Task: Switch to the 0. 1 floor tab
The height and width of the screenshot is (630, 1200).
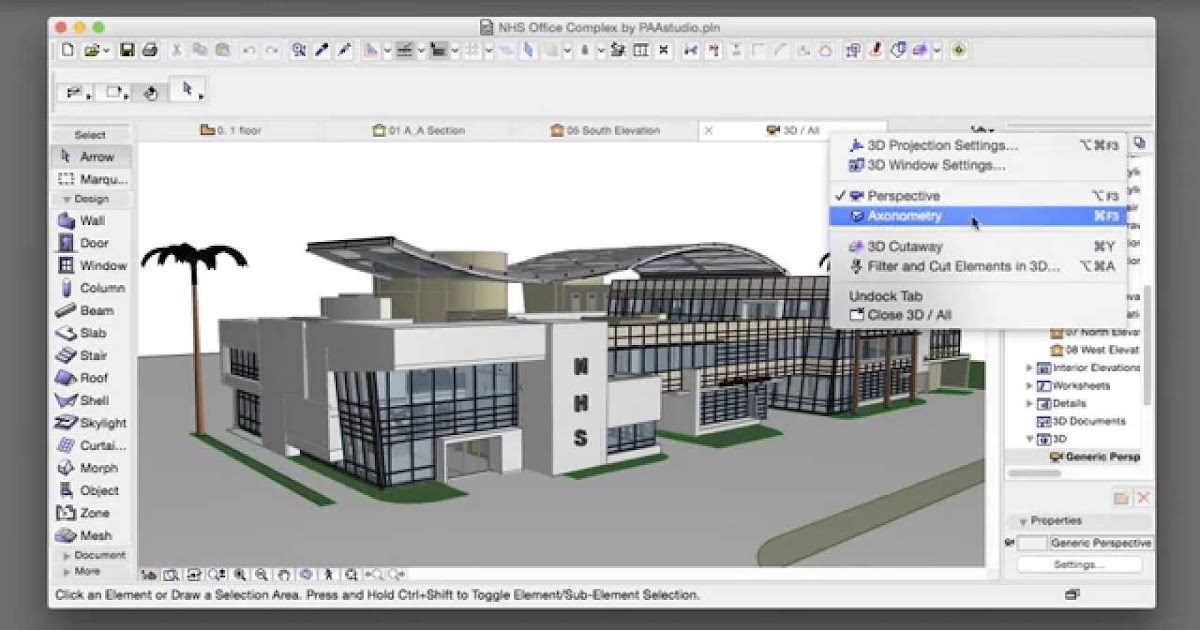Action: (230, 130)
